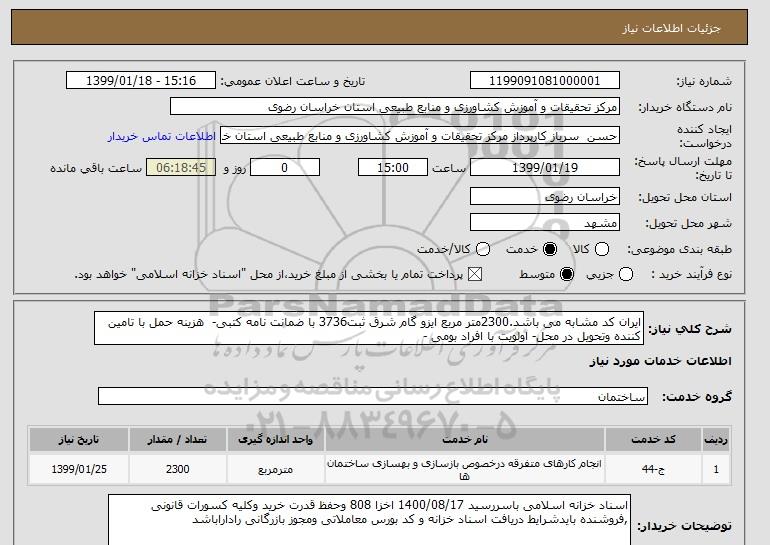Screen dimensions: 770x545
Task: Click the service code cell ج-44
Action: pos(653,469)
